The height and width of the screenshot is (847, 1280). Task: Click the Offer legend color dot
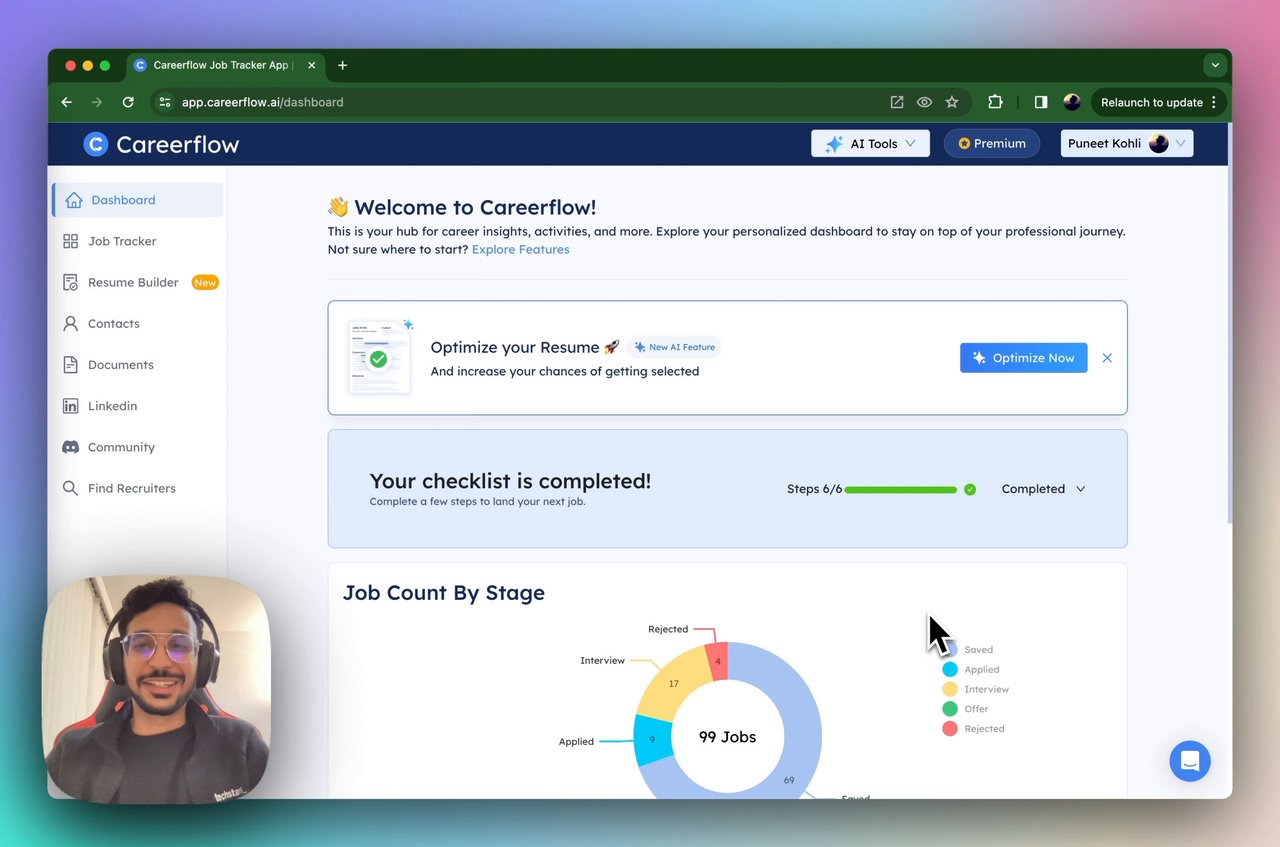coord(950,709)
